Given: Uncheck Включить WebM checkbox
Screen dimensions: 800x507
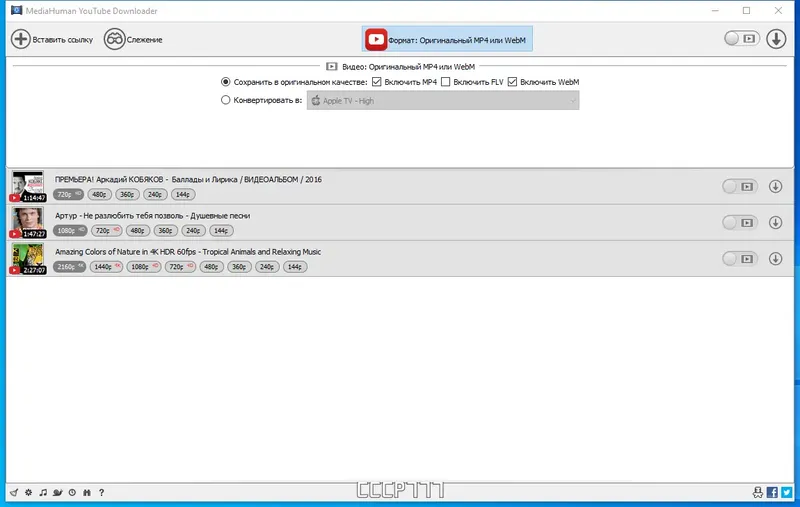Looking at the screenshot, I should coord(512,82).
